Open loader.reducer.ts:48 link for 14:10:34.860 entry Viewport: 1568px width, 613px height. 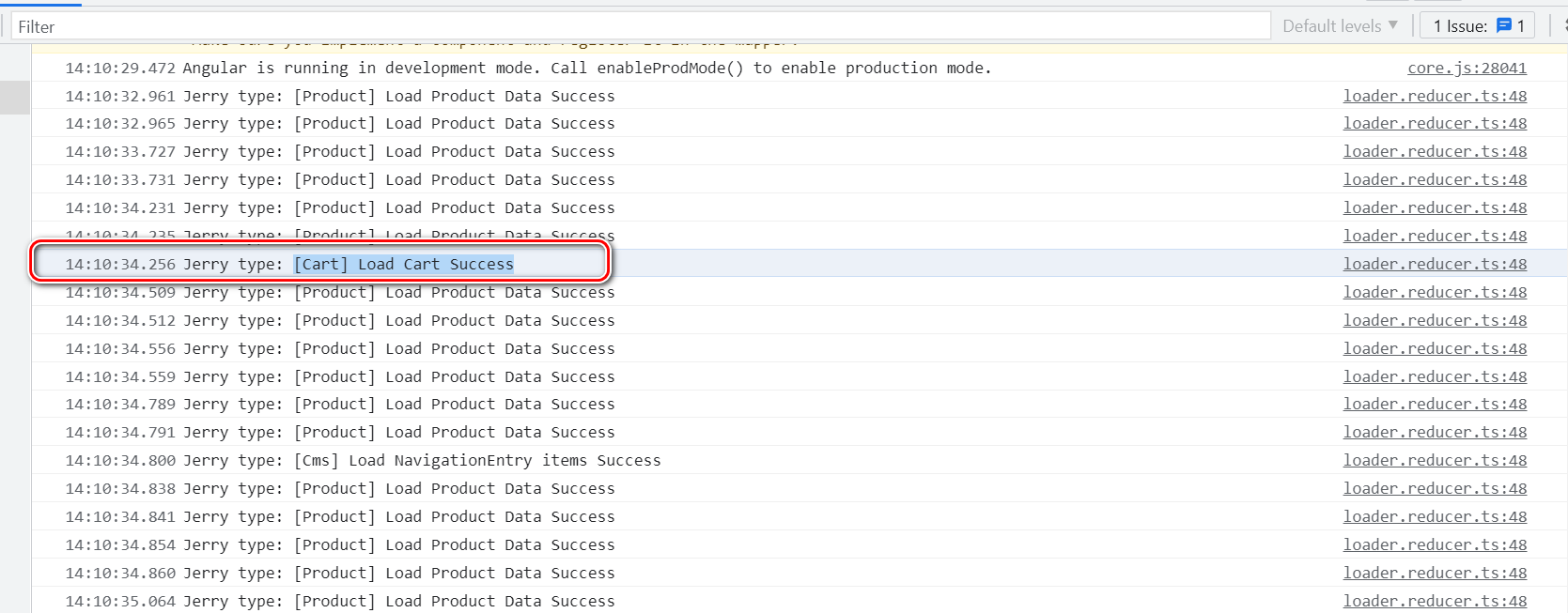click(1435, 573)
